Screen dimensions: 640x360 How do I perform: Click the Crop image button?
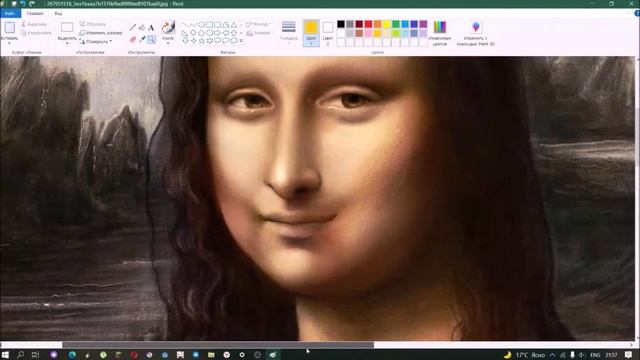pyautogui.click(x=93, y=24)
